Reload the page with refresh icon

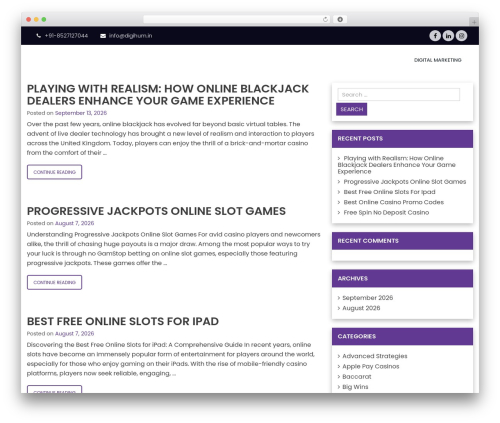[325, 19]
